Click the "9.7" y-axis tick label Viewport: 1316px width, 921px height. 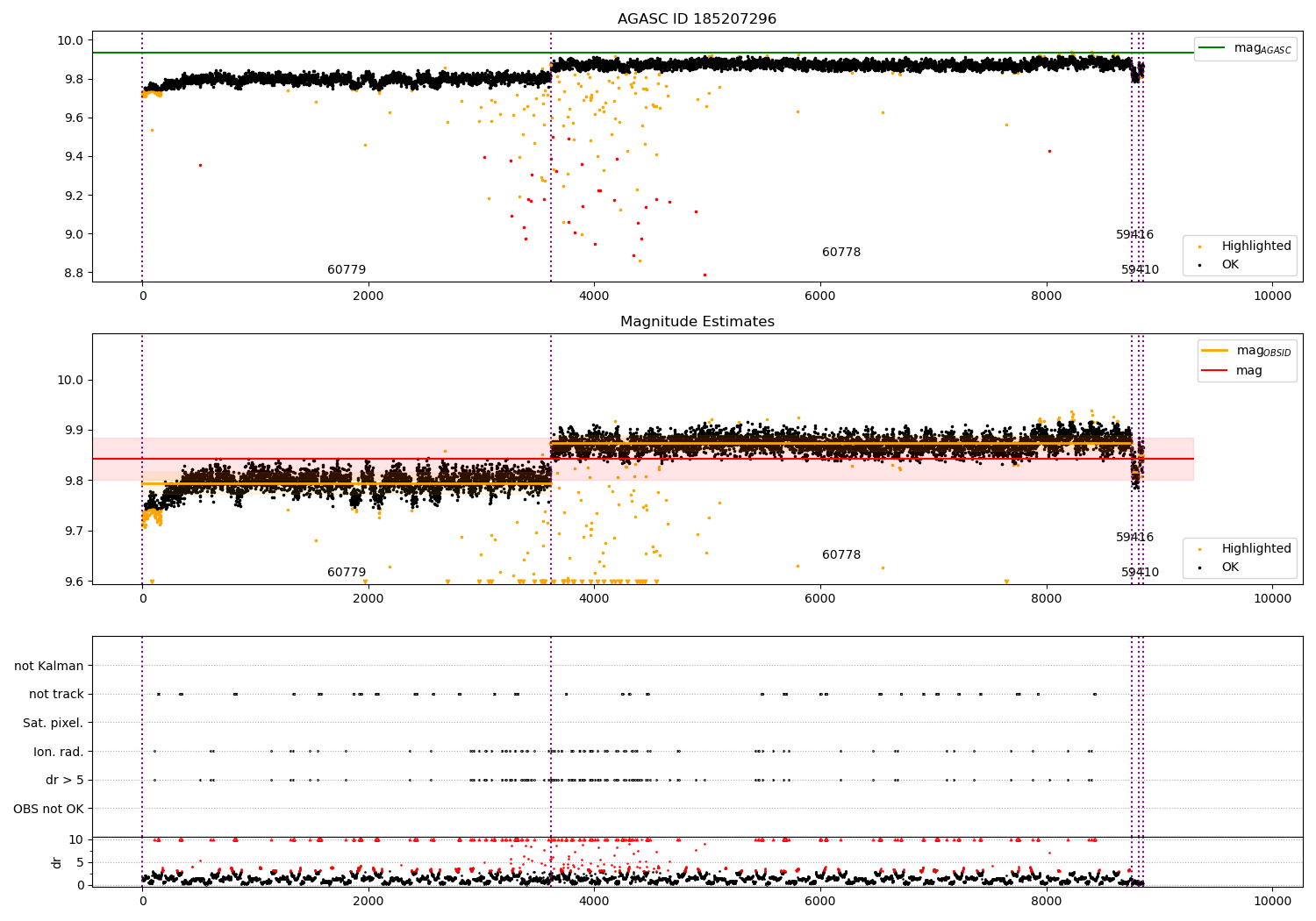point(74,532)
